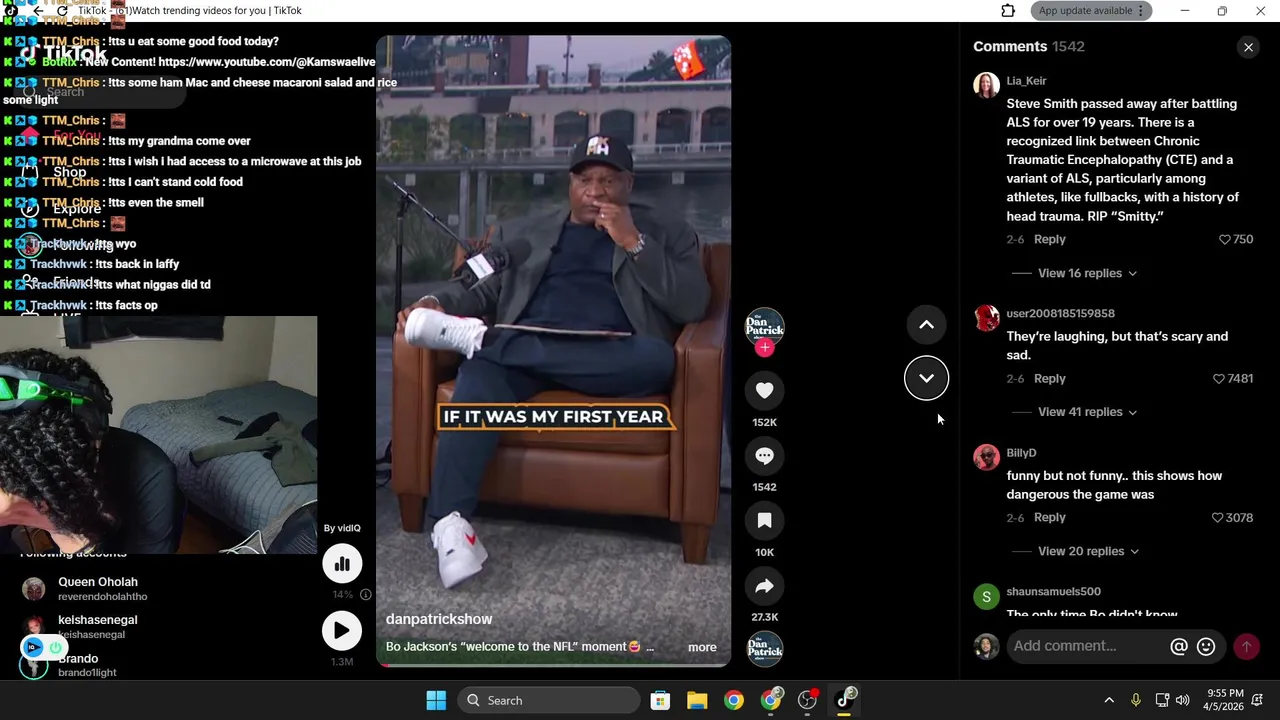
Task: Open comments via the speech bubble icon
Action: 764,456
